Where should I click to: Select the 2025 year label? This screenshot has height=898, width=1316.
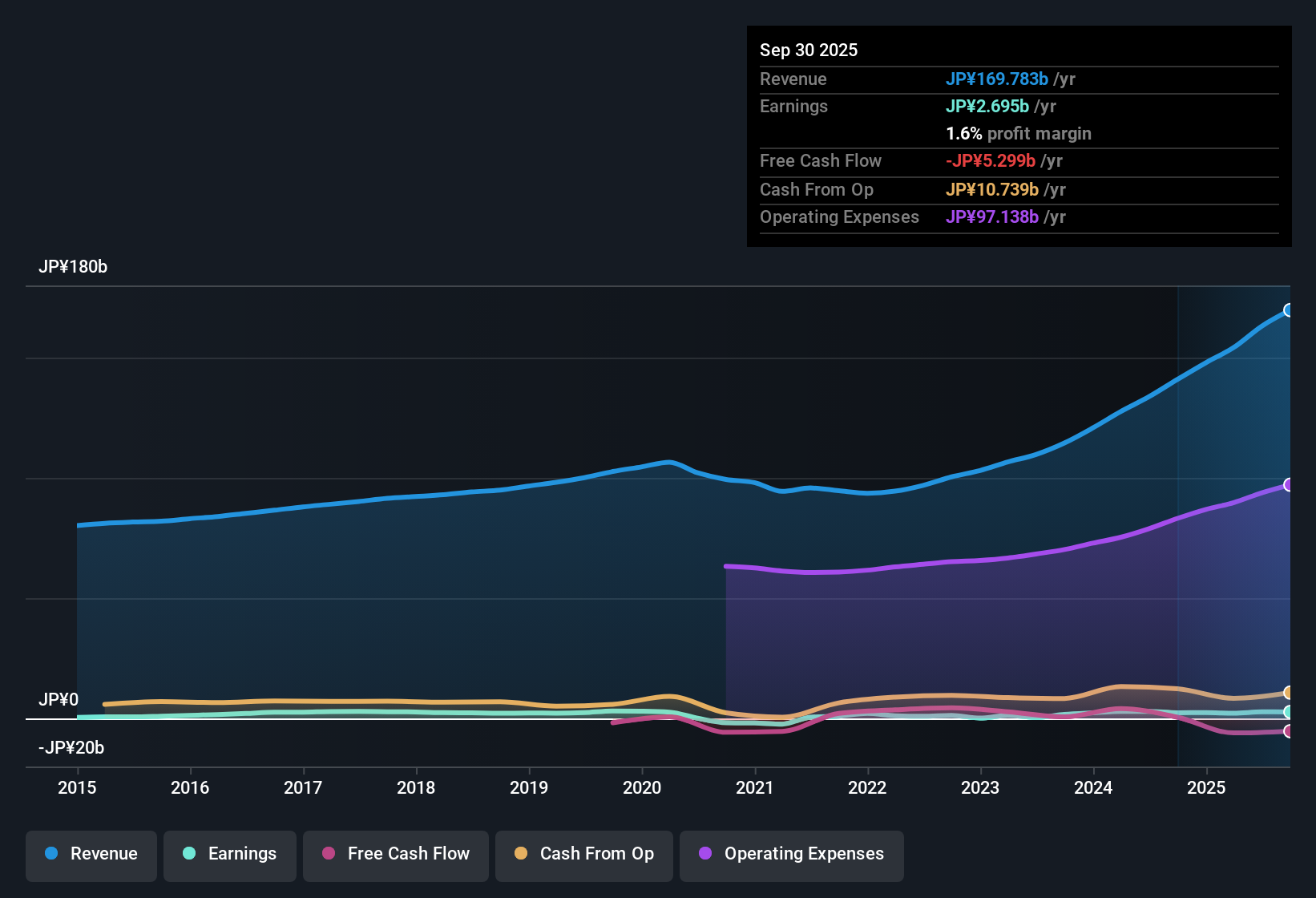click(1207, 788)
